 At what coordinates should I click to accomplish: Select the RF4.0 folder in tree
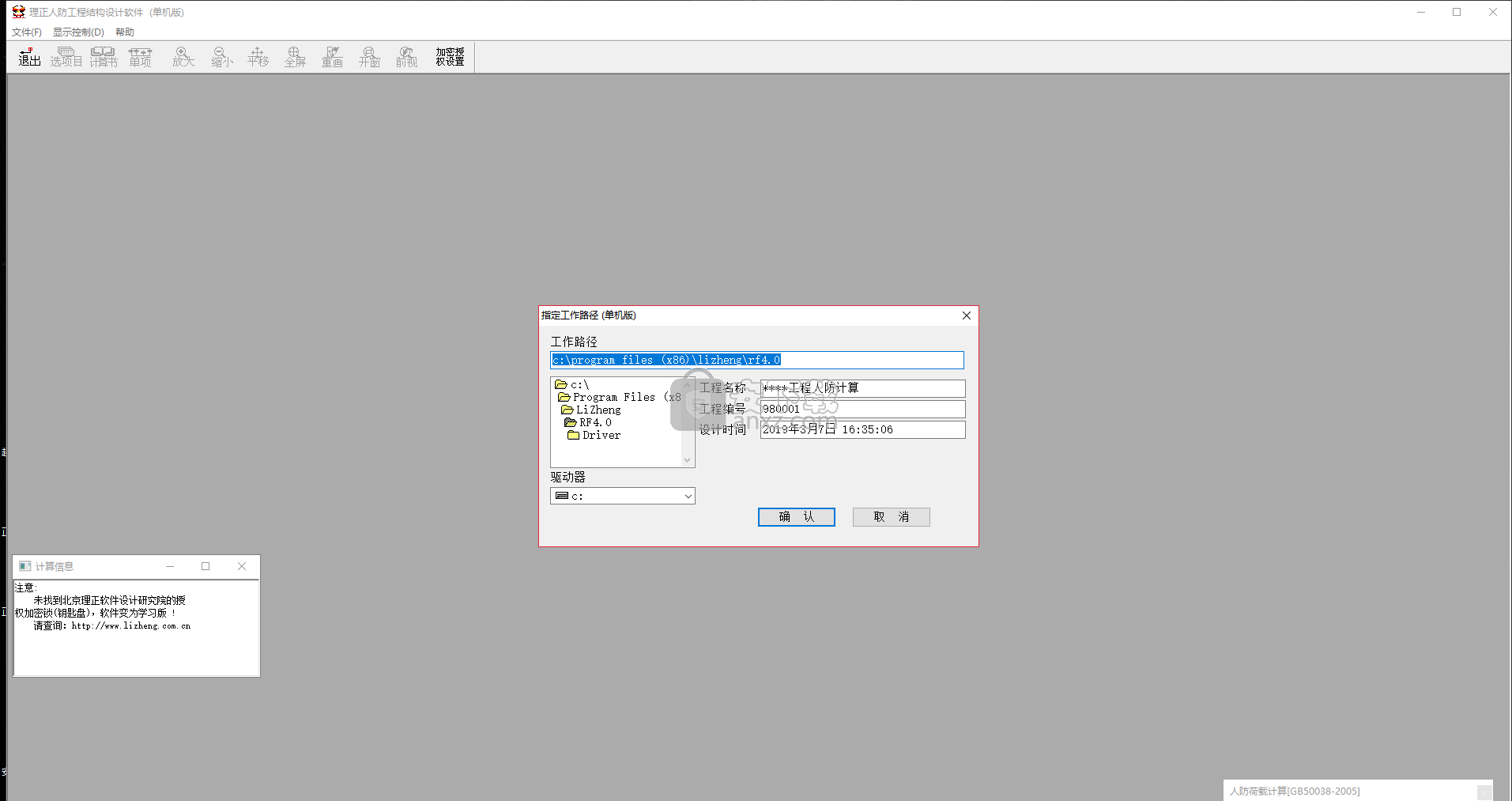point(587,423)
